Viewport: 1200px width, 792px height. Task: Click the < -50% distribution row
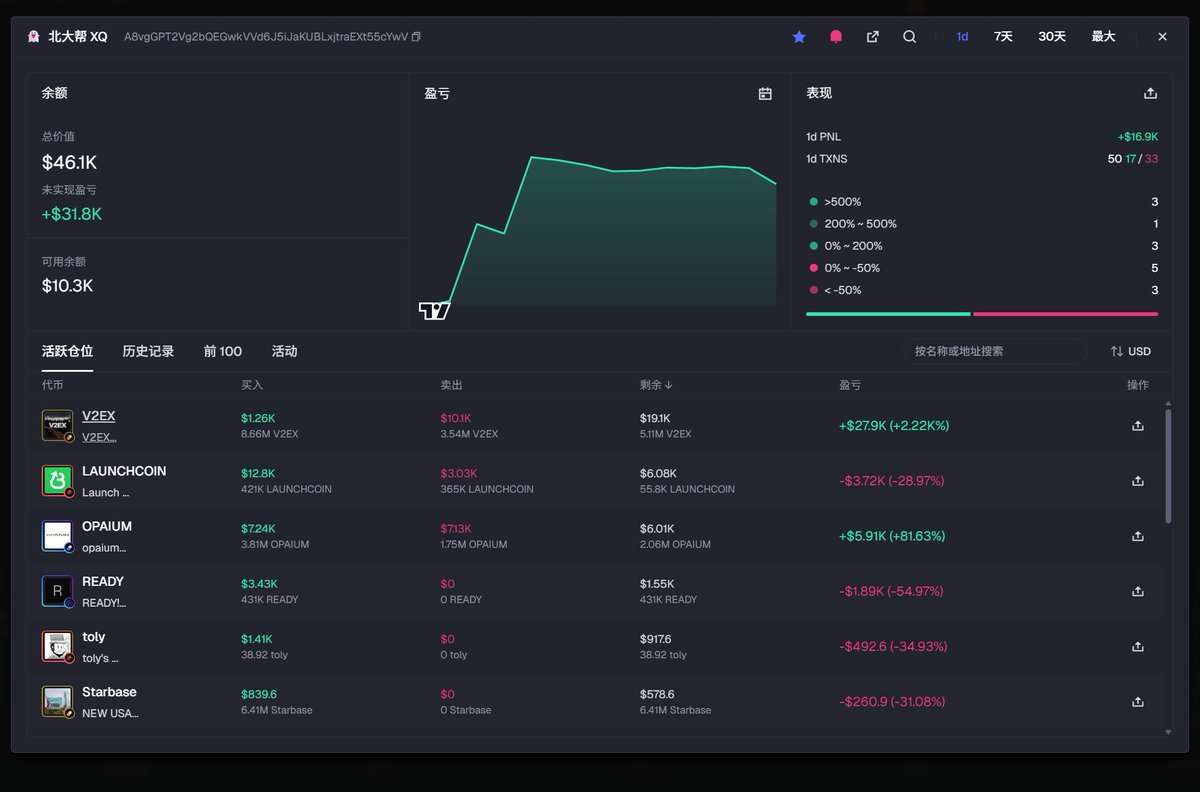[x=982, y=290]
